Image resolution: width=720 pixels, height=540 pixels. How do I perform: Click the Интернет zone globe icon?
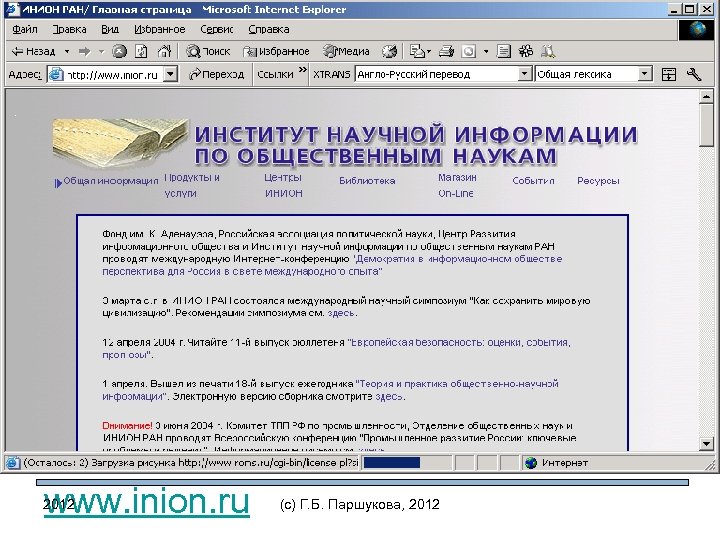[x=531, y=463]
